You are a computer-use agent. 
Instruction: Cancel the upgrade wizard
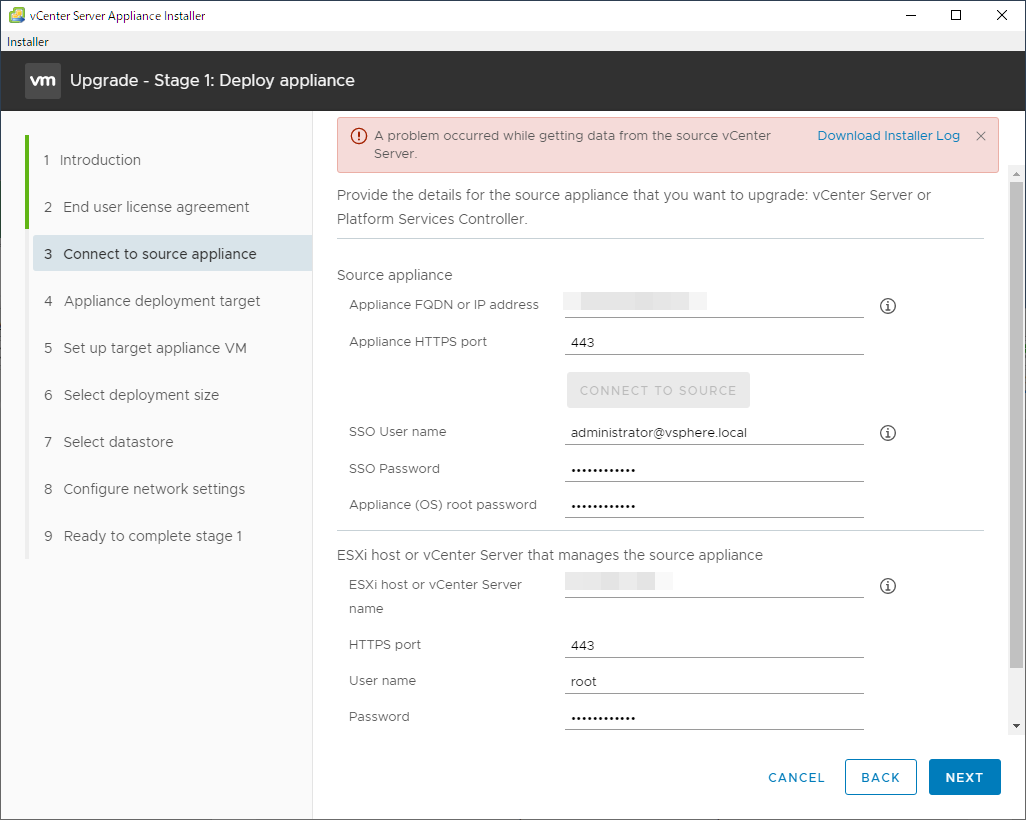796,777
